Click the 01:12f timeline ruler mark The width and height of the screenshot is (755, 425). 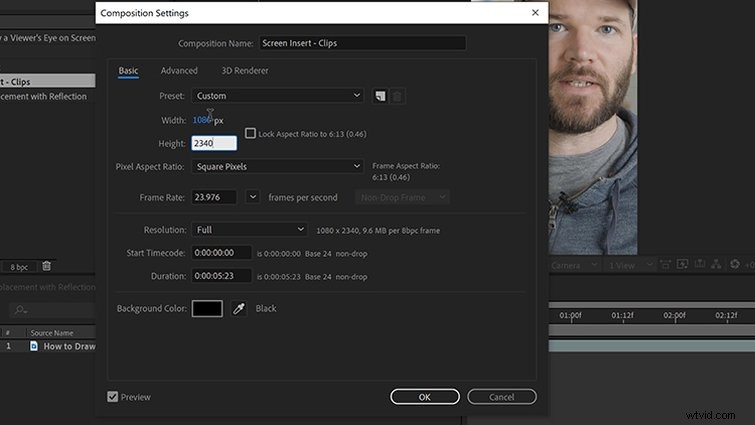[623, 315]
